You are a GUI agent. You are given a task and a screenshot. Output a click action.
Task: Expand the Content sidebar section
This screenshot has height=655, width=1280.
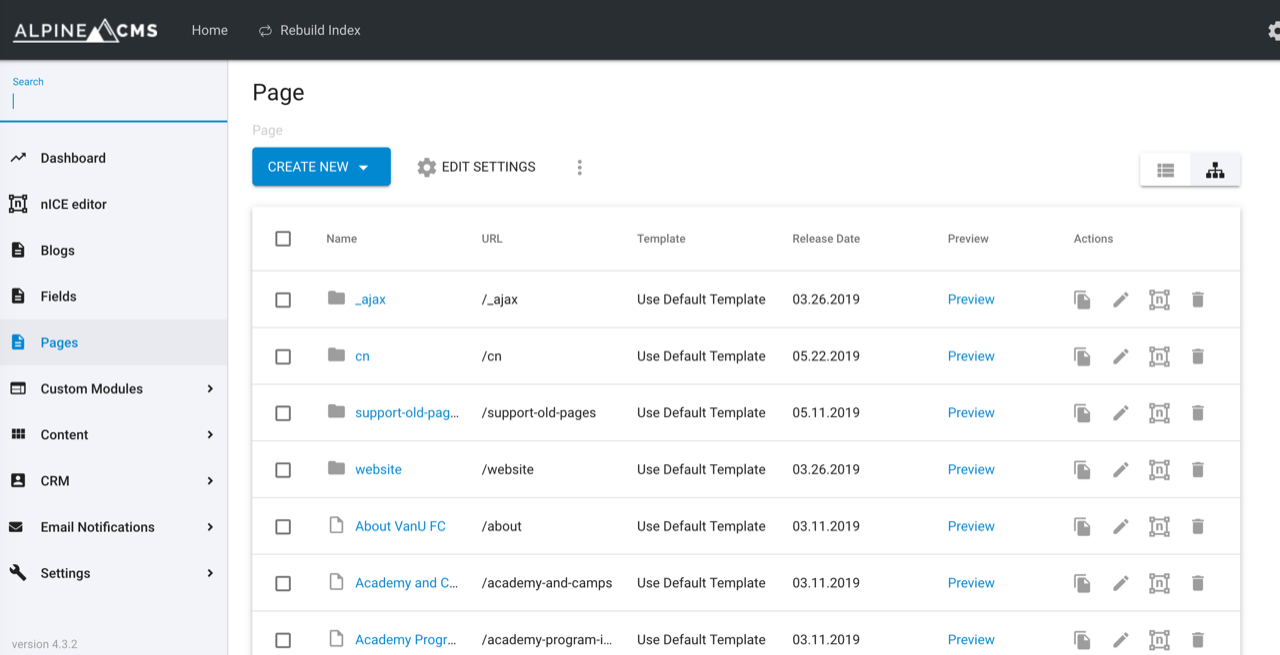point(114,434)
